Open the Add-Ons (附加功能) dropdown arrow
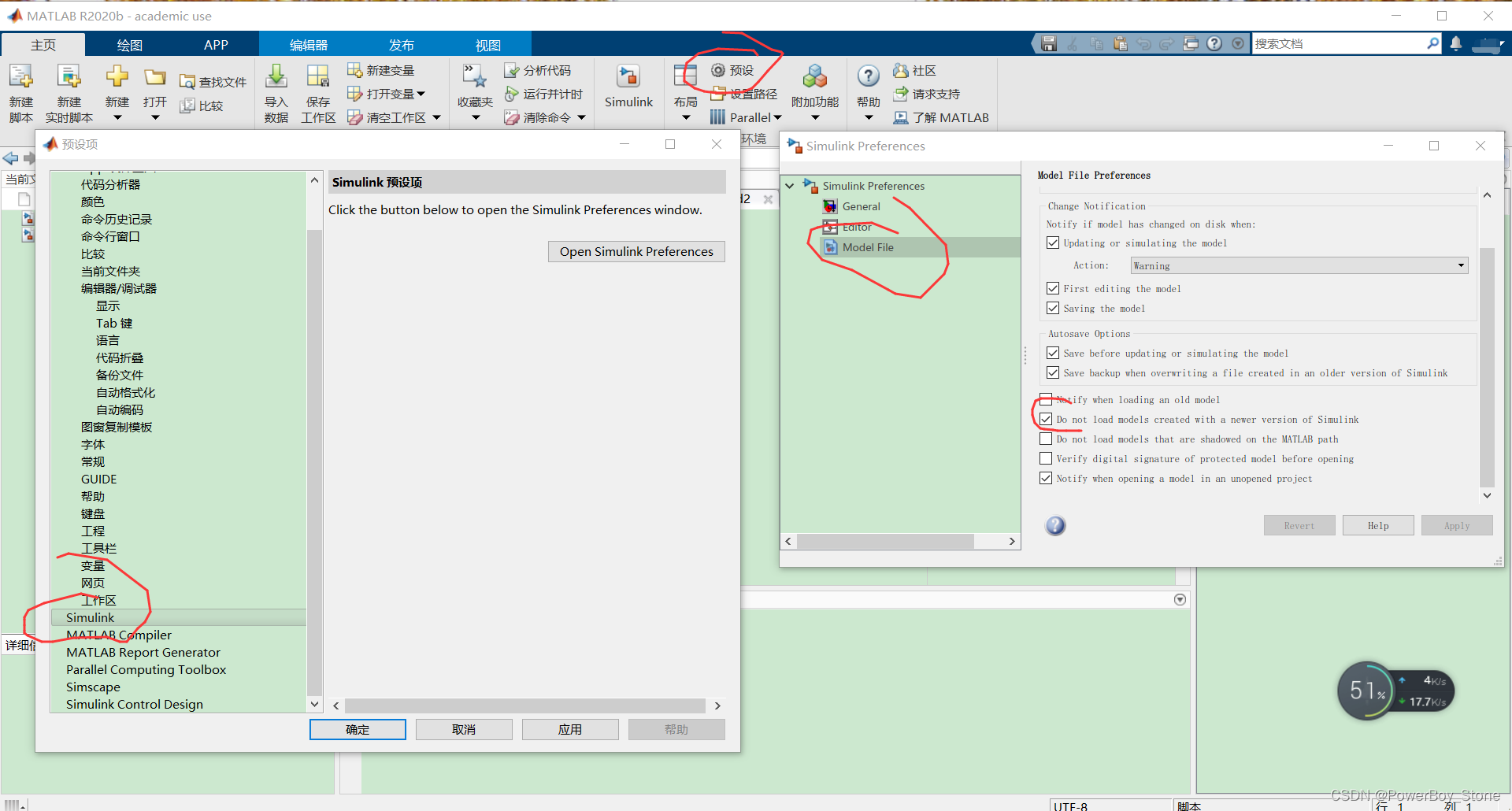This screenshot has height=811, width=1512. [x=815, y=118]
